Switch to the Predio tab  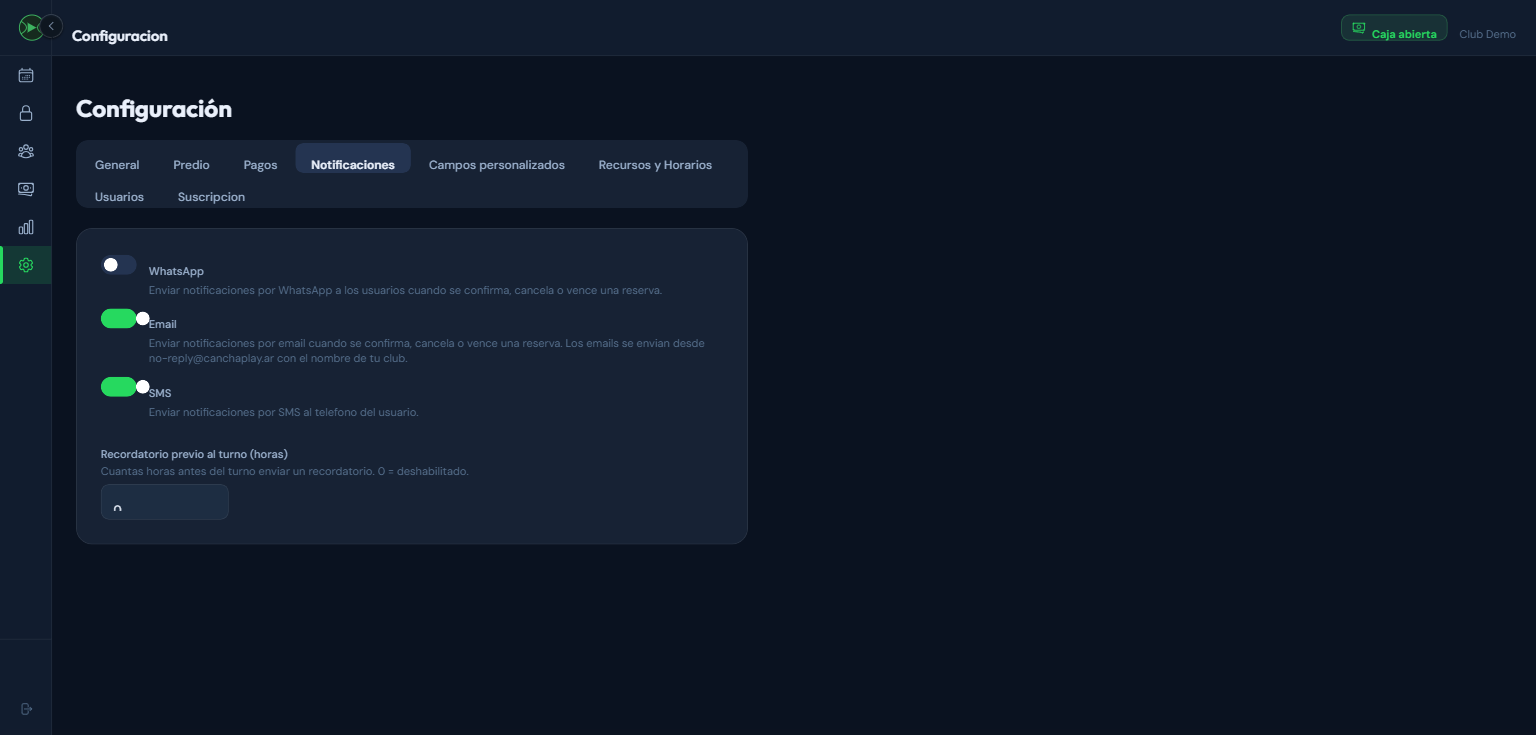pos(191,165)
